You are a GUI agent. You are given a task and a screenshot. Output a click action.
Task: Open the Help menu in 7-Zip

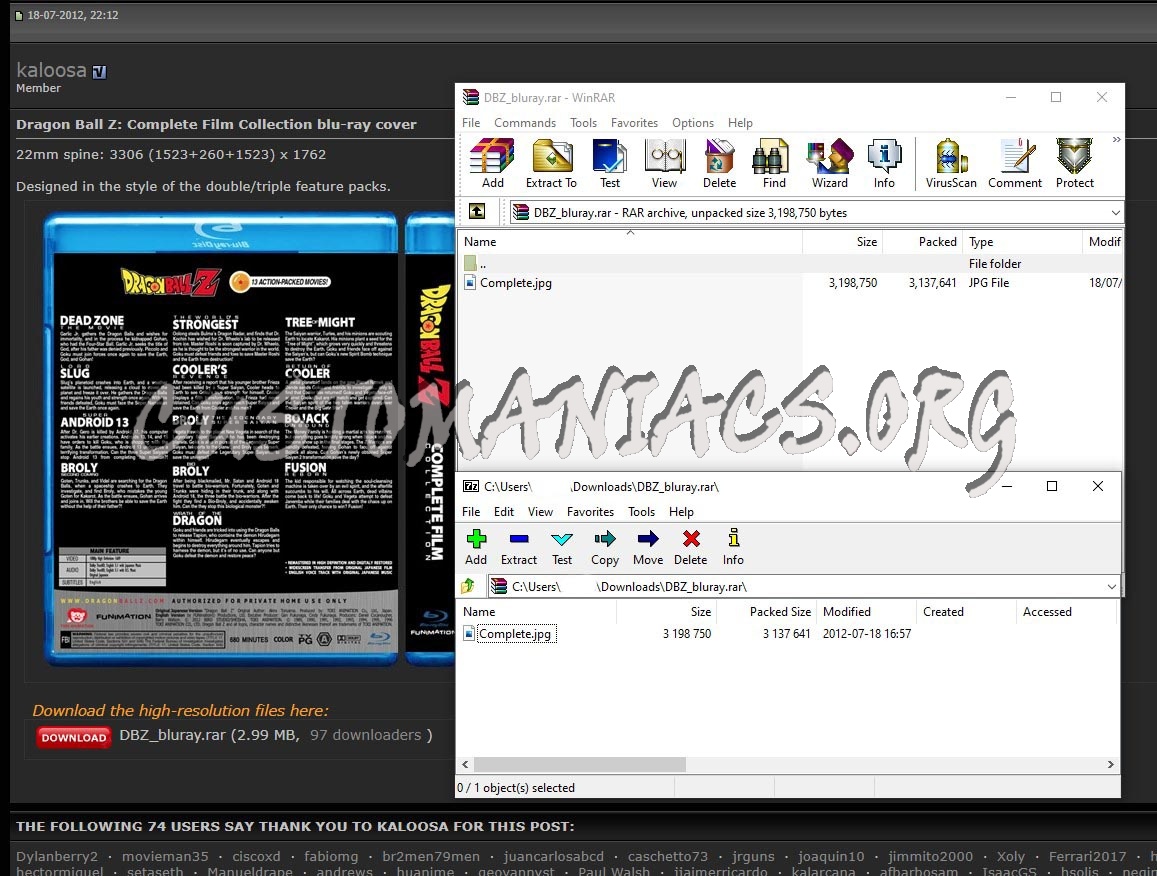pos(681,511)
